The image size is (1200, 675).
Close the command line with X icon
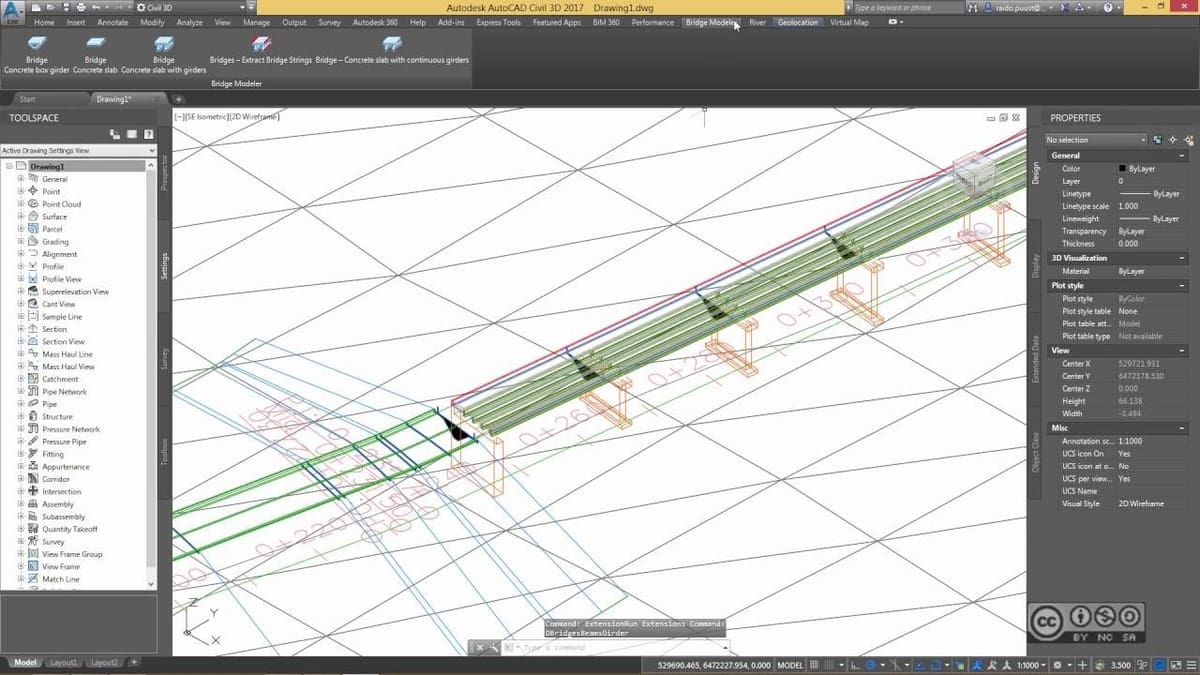coord(480,647)
